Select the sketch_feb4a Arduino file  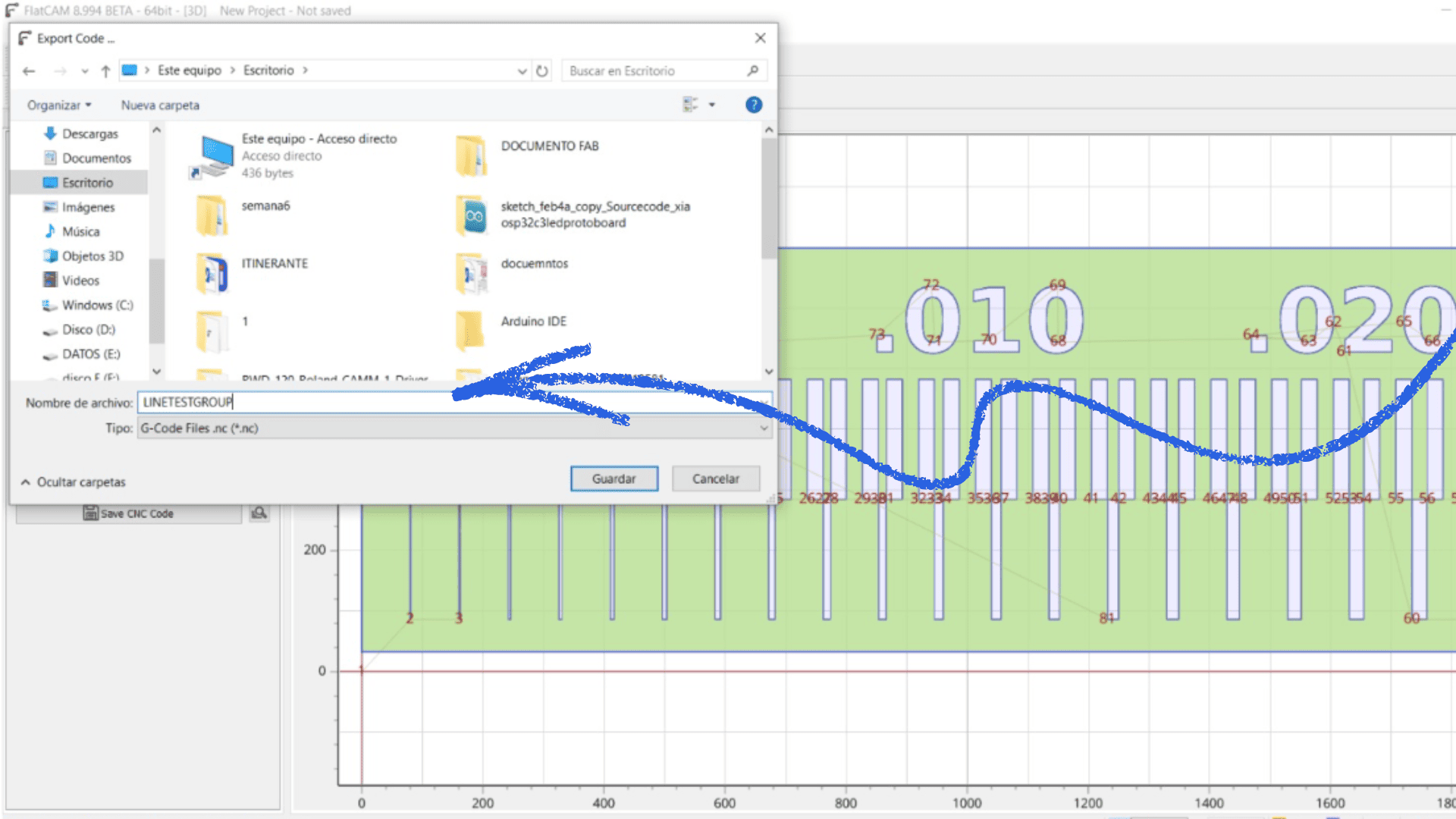595,215
